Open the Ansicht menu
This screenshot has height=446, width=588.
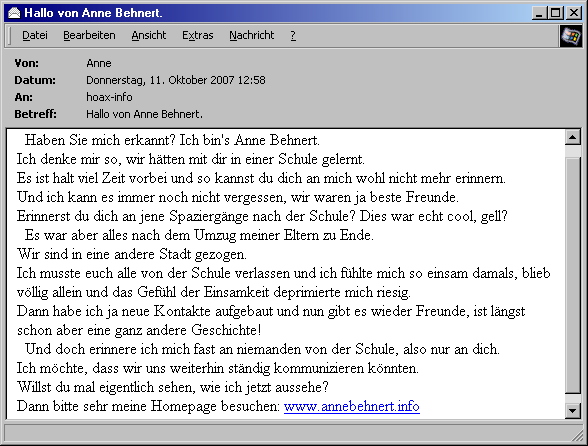[x=148, y=35]
